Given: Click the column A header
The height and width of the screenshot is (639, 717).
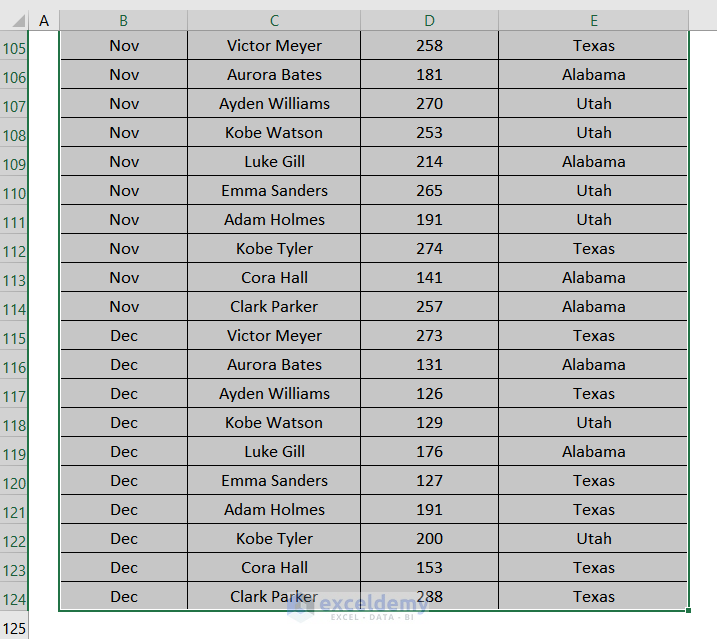Looking at the screenshot, I should pyautogui.click(x=44, y=21).
